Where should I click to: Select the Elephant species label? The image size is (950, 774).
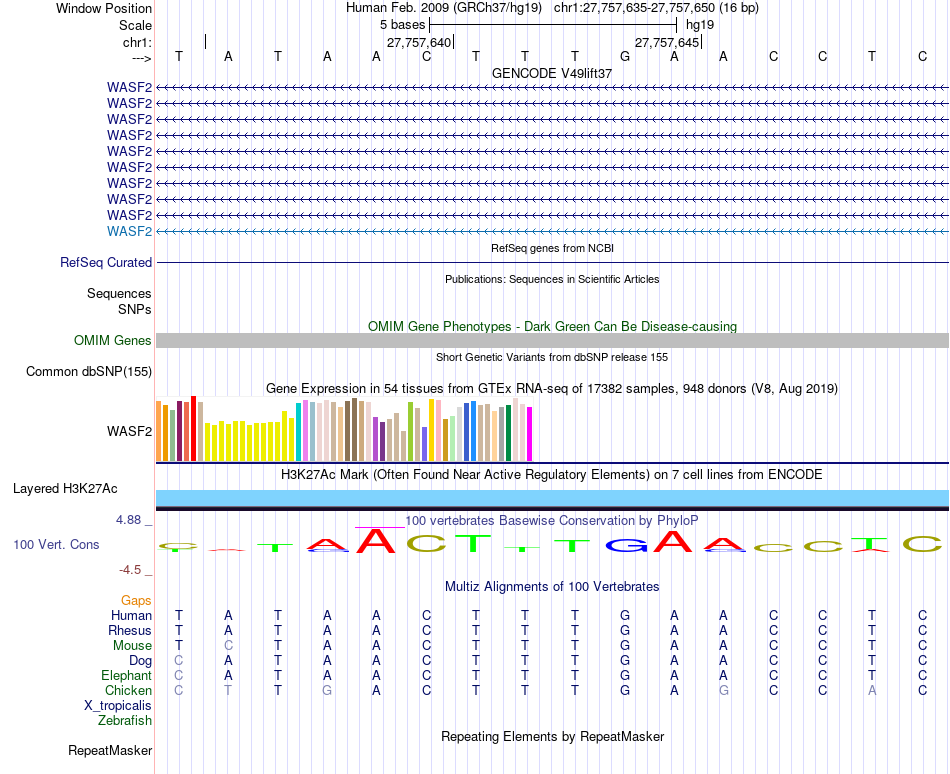click(x=126, y=675)
